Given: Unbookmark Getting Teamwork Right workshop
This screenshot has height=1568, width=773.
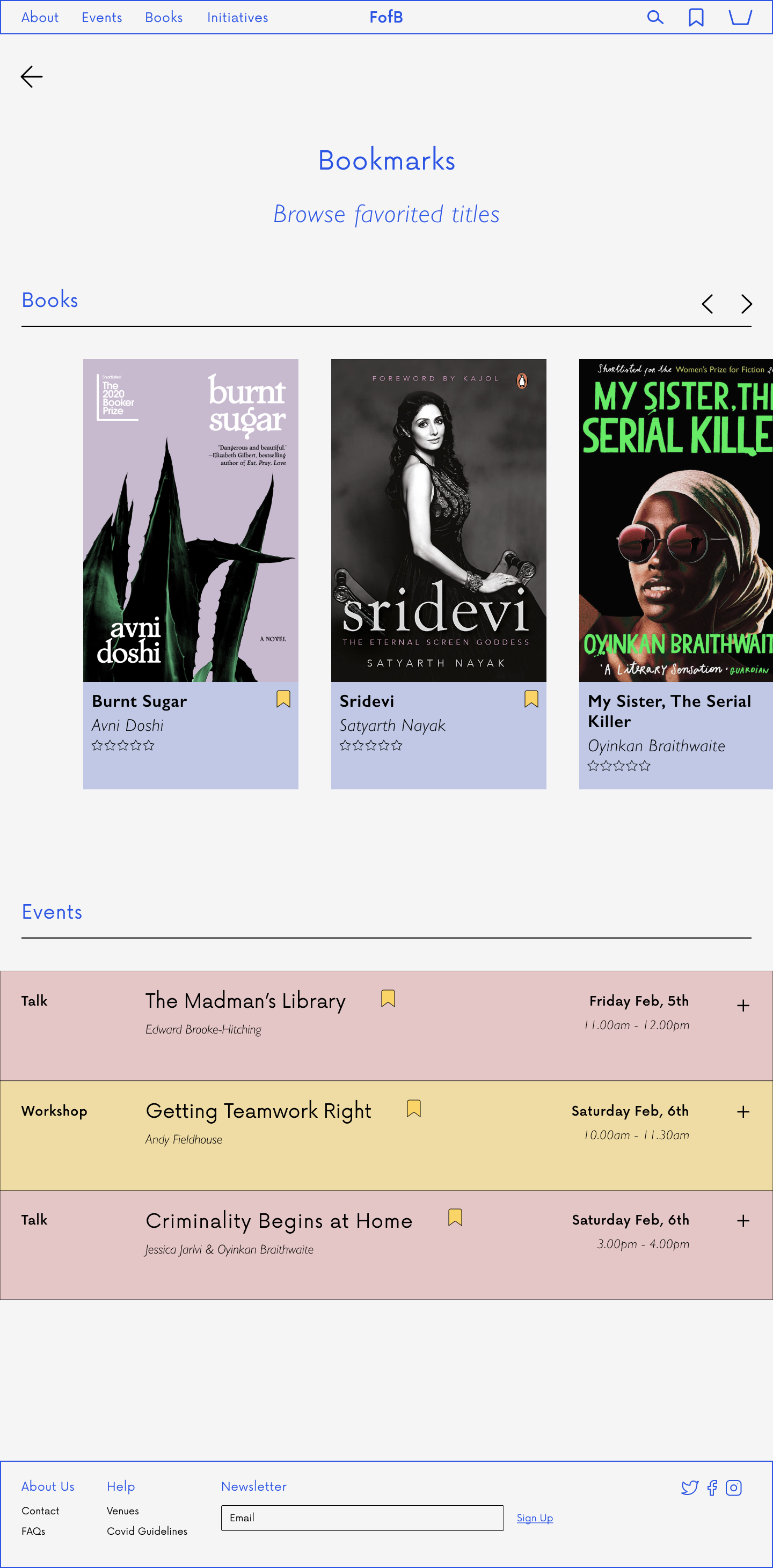Looking at the screenshot, I should (x=413, y=1109).
